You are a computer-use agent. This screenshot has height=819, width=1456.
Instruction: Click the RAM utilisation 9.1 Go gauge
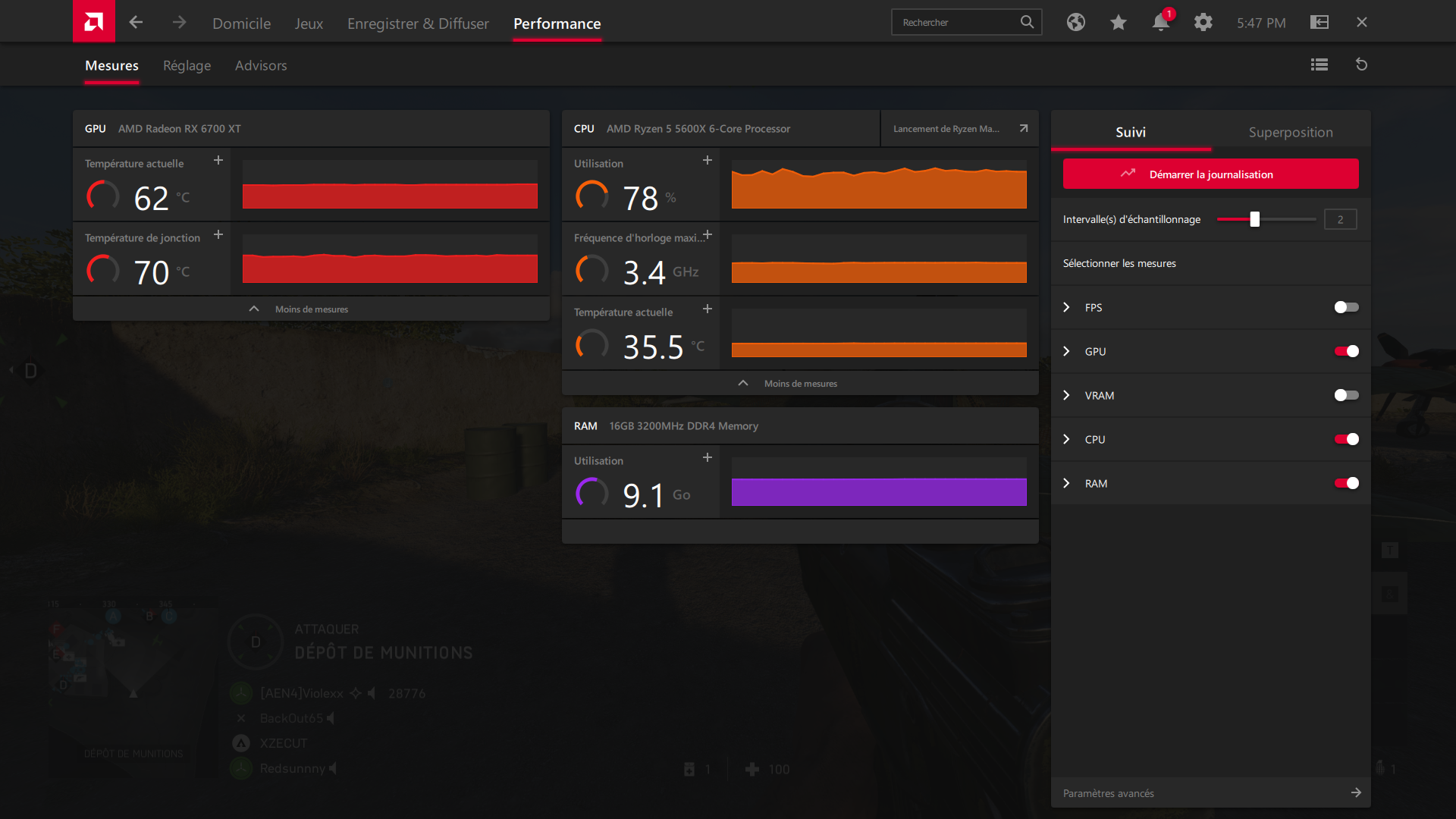[x=592, y=494]
